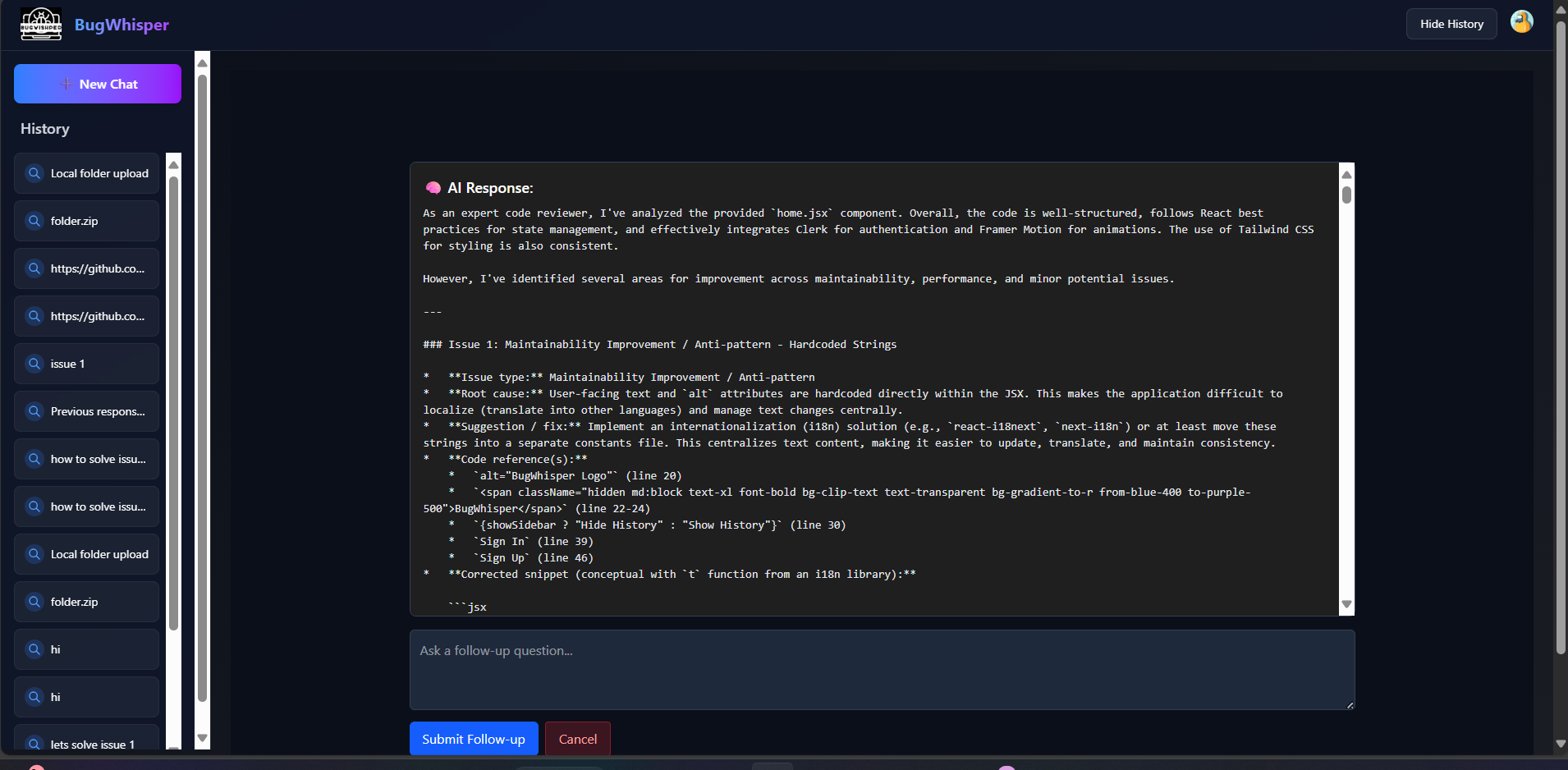Click the history list's inner scrollbar thumb
Image resolution: width=1568 pixels, height=770 pixels.
coord(173,403)
